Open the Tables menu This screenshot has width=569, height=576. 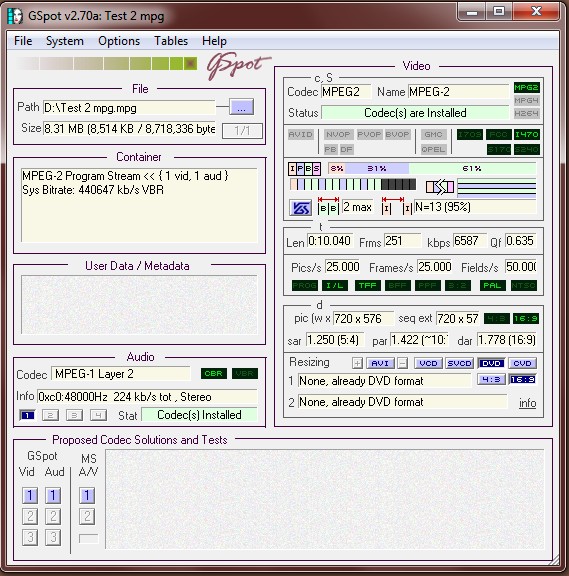point(171,41)
